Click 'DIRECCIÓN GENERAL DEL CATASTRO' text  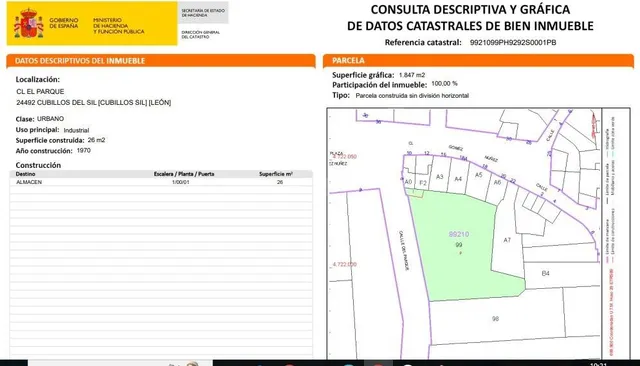[x=200, y=34]
